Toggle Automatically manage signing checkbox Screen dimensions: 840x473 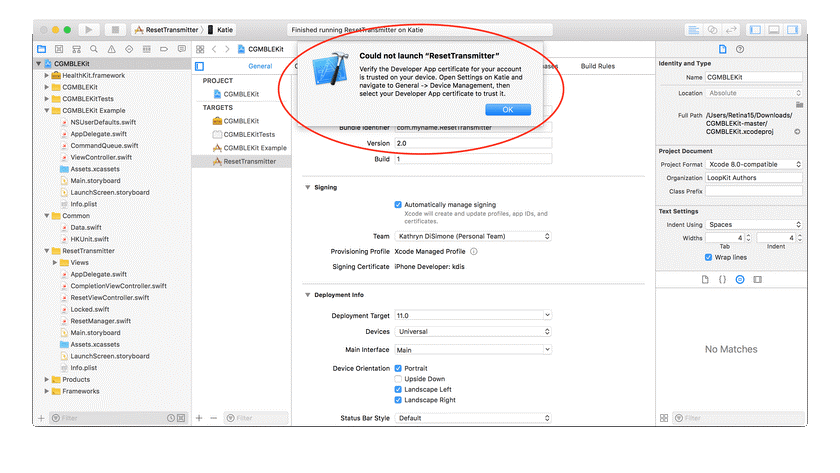point(398,205)
